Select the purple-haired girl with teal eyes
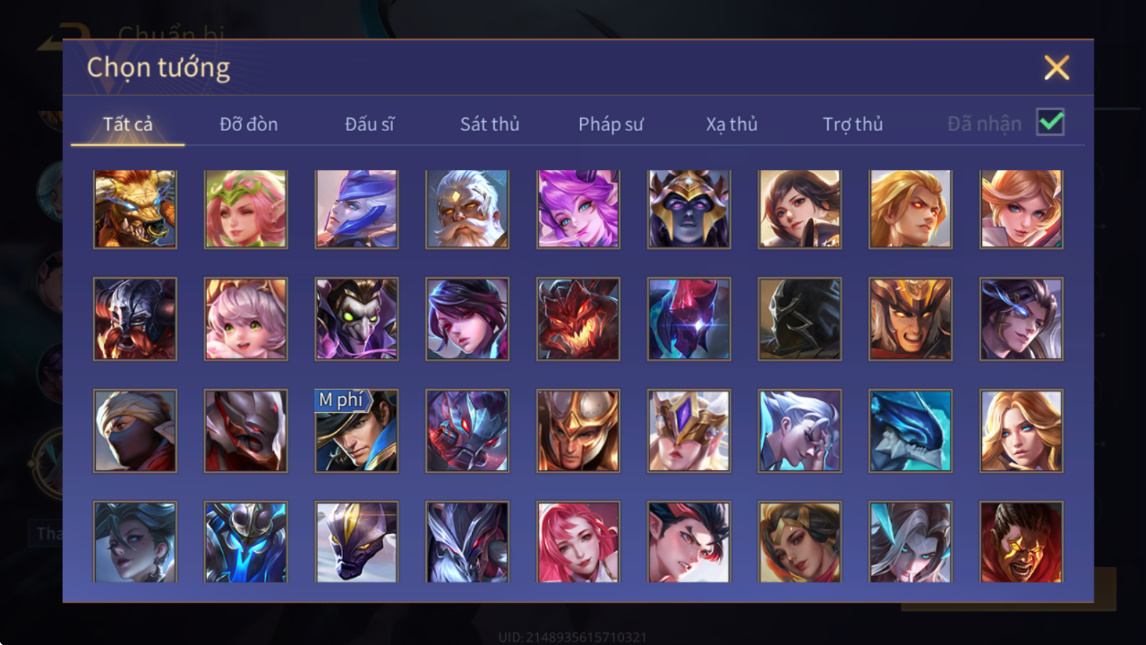Screen dimensions: 1146x645 coord(578,209)
